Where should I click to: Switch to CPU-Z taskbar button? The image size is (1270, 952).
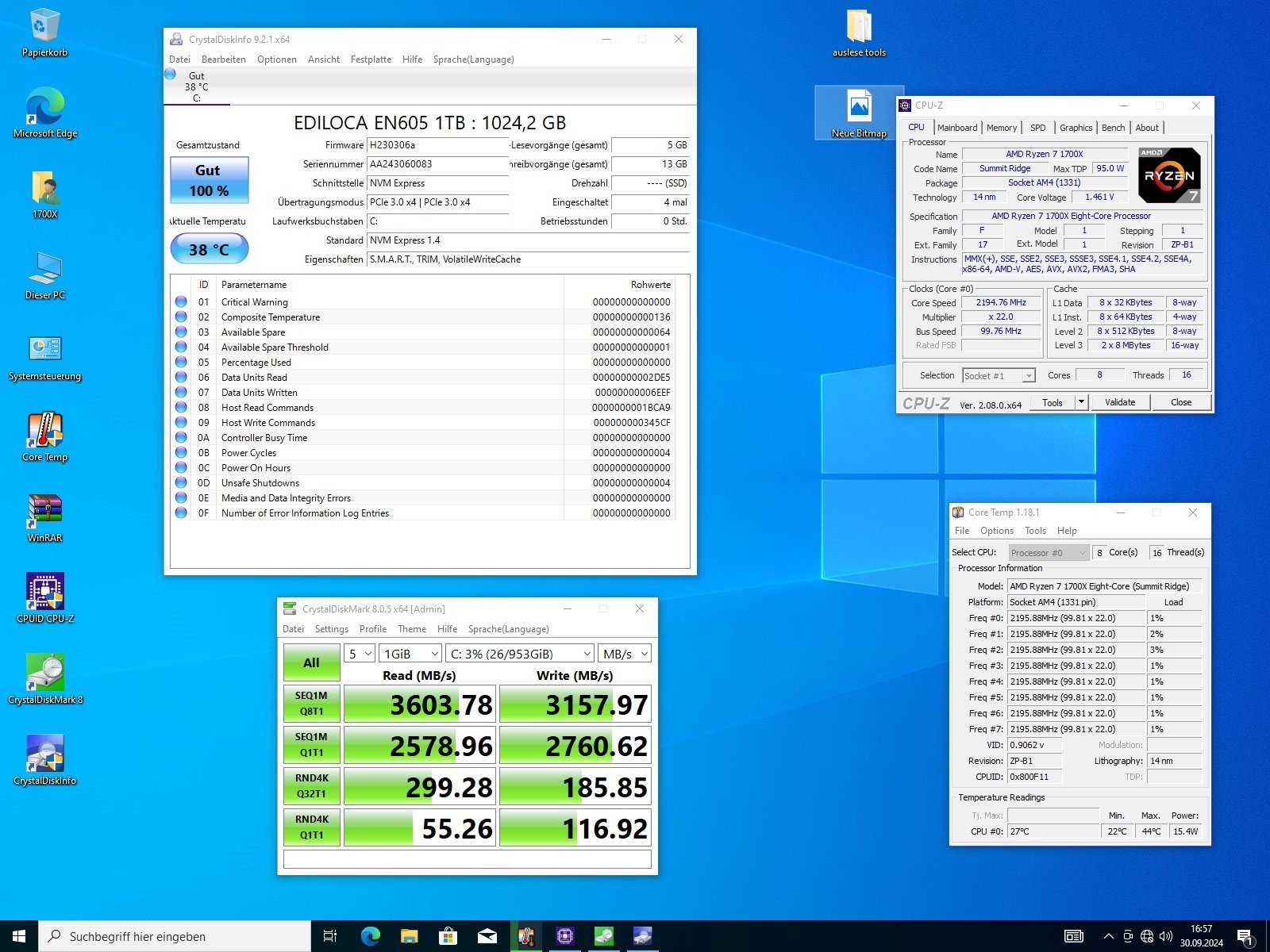564,936
